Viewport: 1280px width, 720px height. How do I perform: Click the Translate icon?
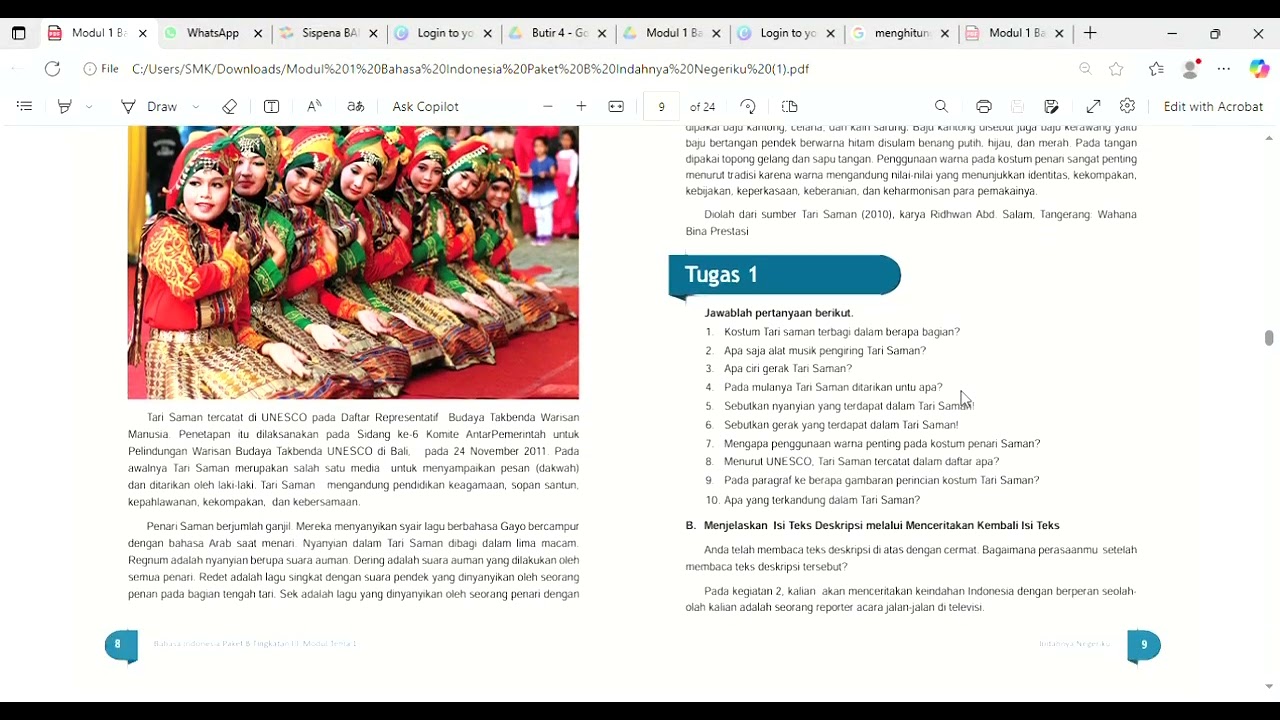click(356, 106)
